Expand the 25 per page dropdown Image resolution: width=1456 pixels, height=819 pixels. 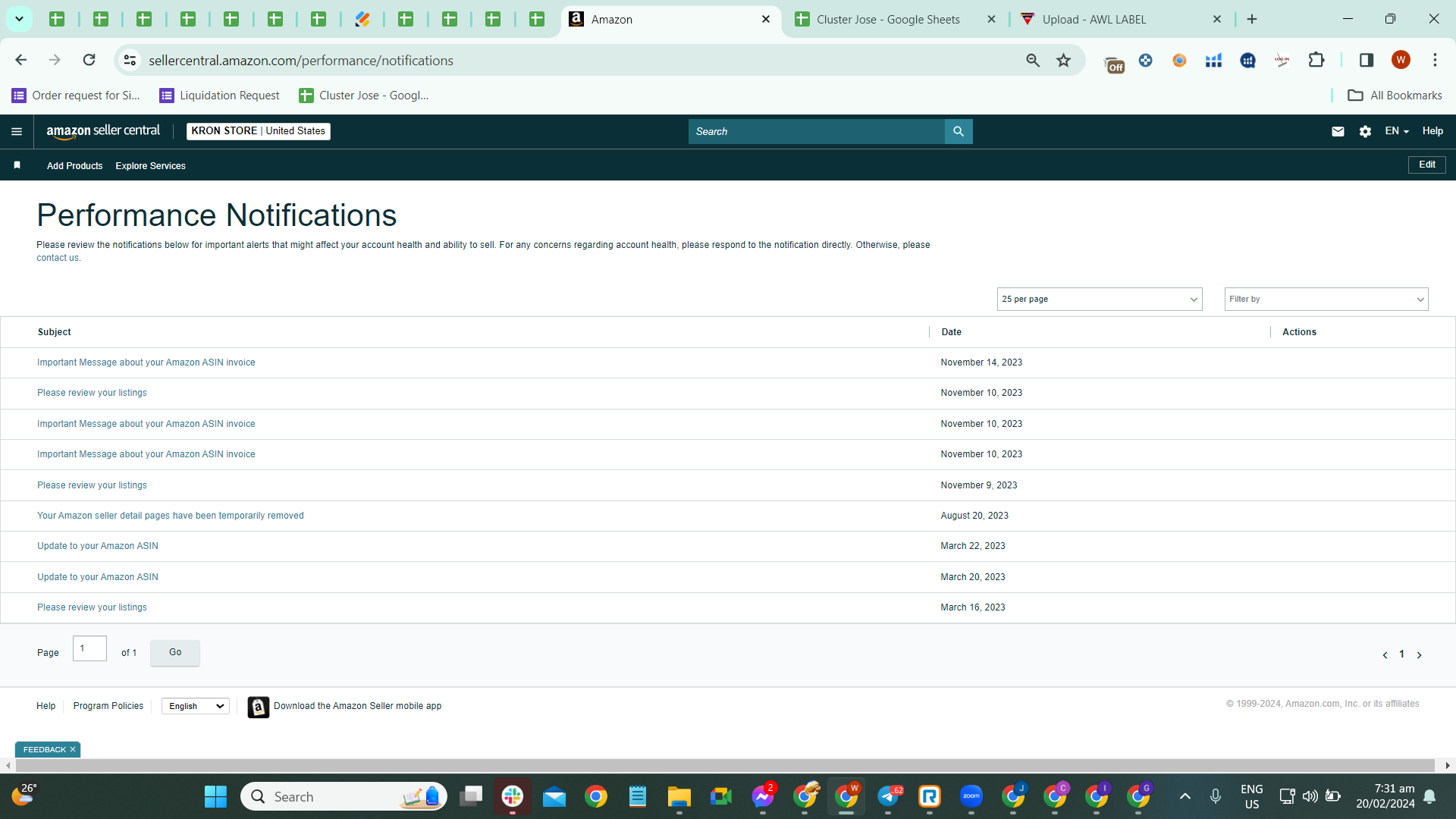click(x=1100, y=300)
